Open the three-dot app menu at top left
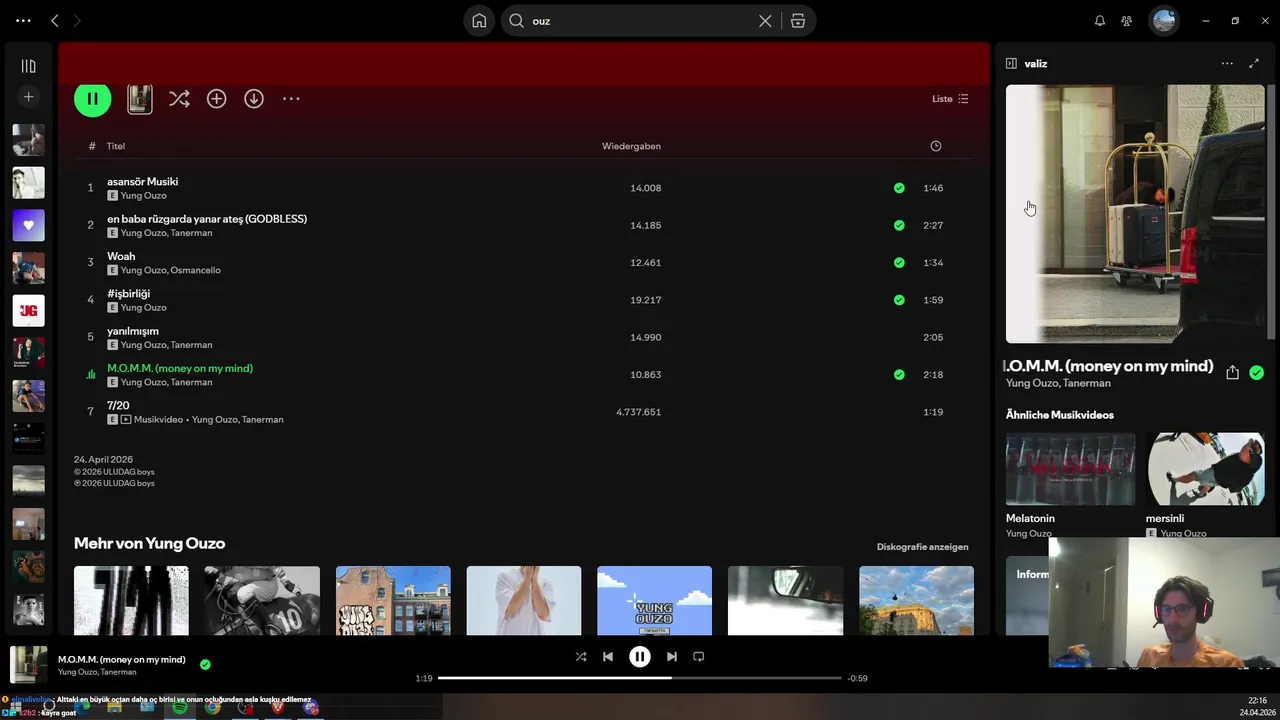 (x=23, y=20)
